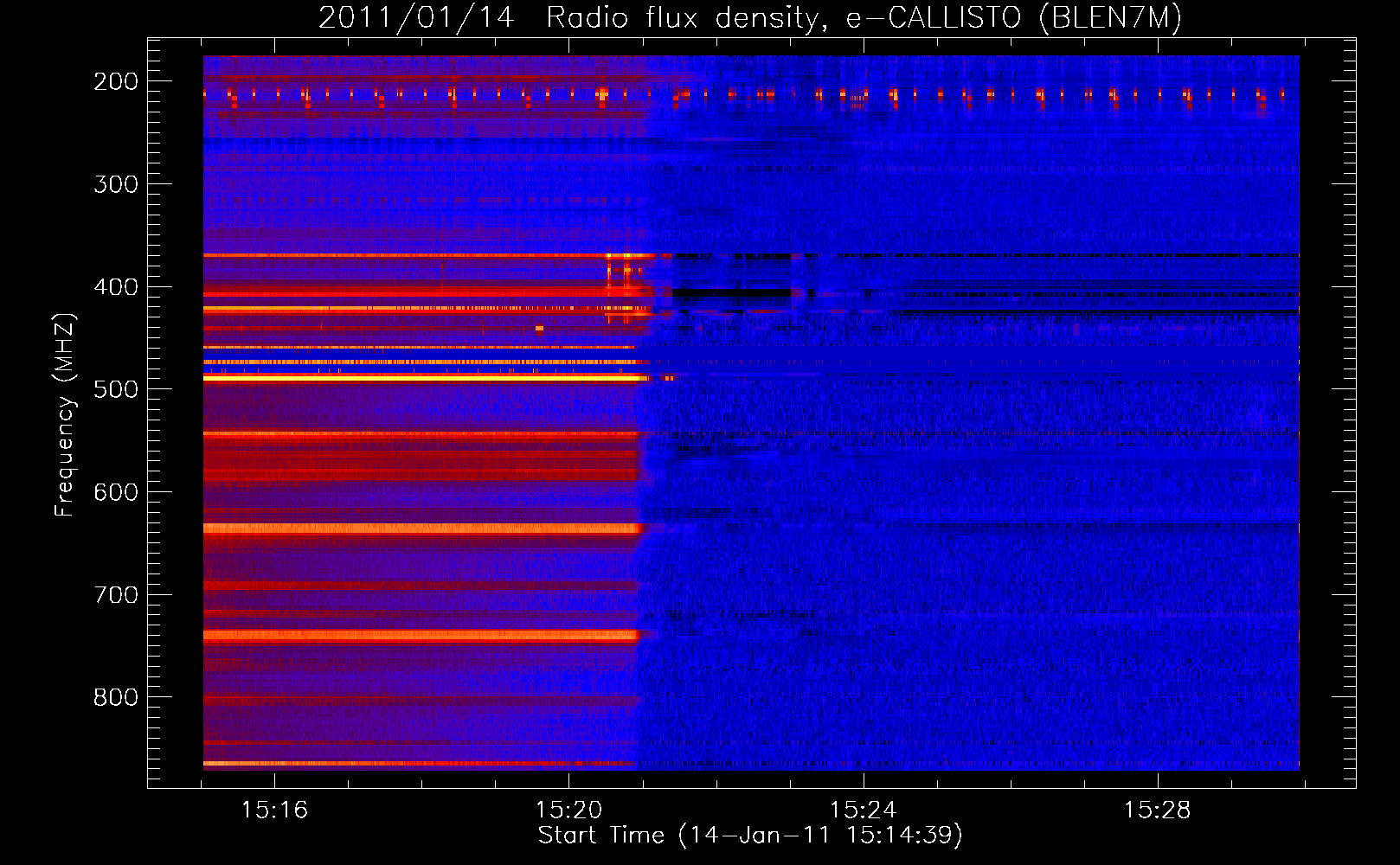Click the 600 frequency tick label

[x=116, y=492]
